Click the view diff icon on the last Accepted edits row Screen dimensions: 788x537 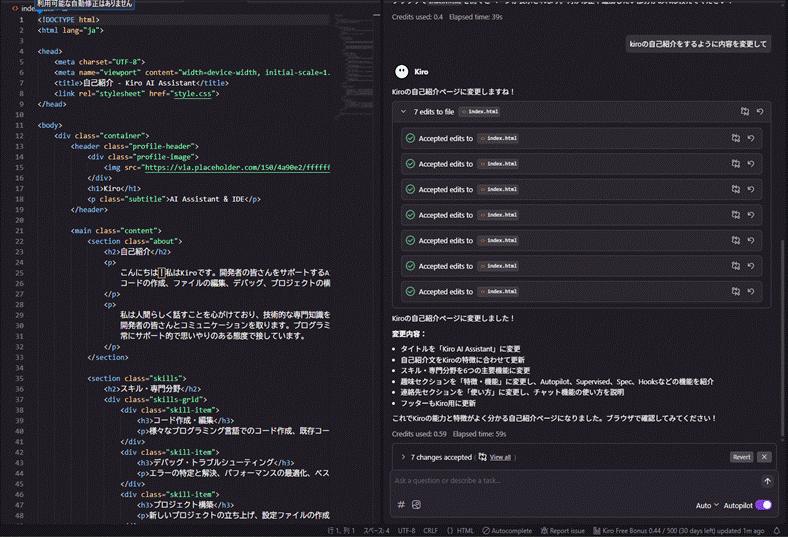[735, 291]
